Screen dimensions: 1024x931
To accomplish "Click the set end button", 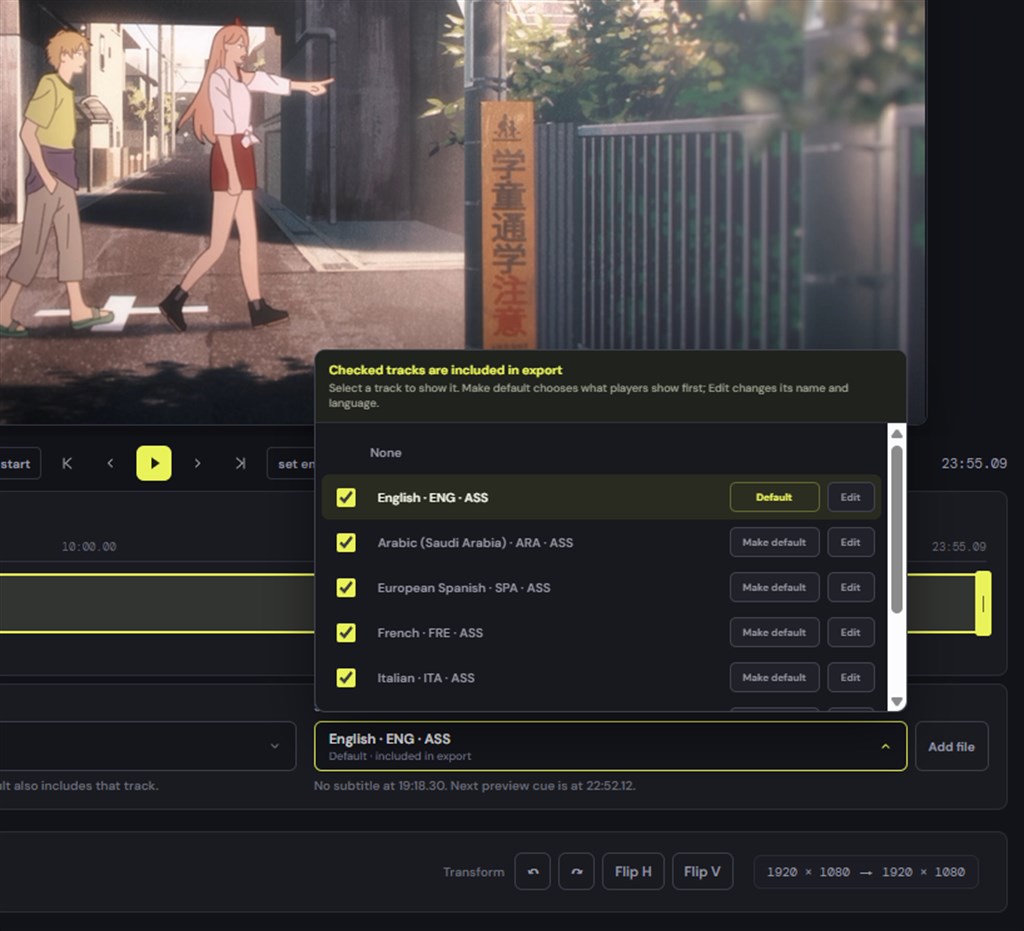I will point(292,464).
